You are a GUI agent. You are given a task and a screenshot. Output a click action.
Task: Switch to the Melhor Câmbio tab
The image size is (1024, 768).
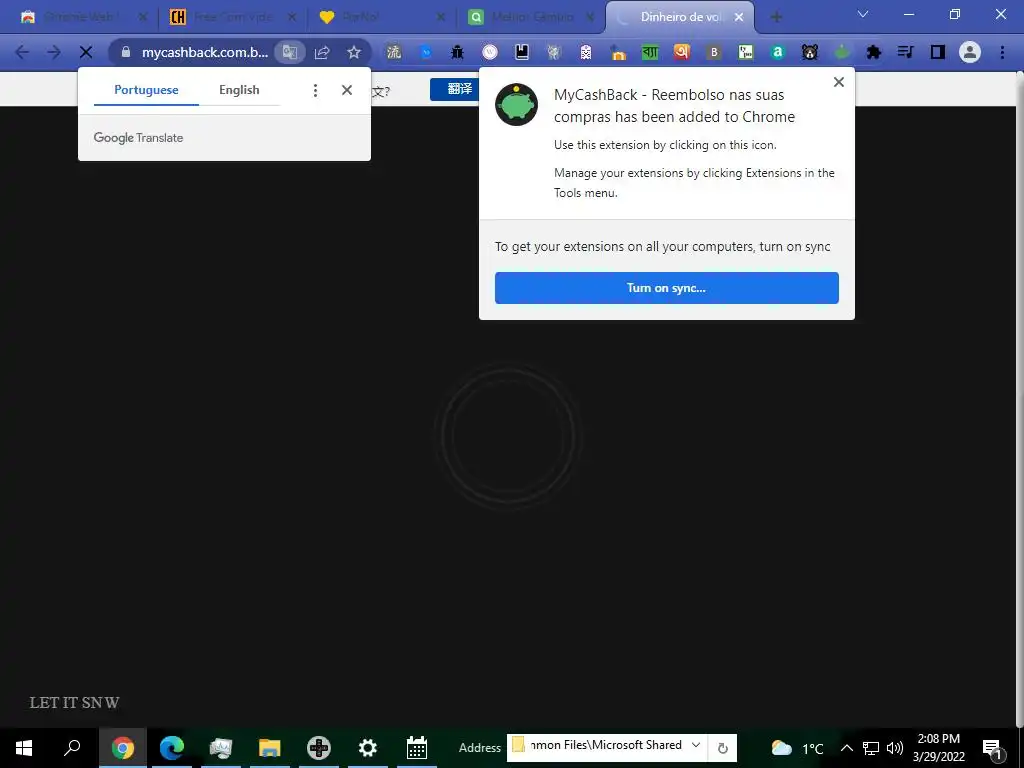[531, 17]
